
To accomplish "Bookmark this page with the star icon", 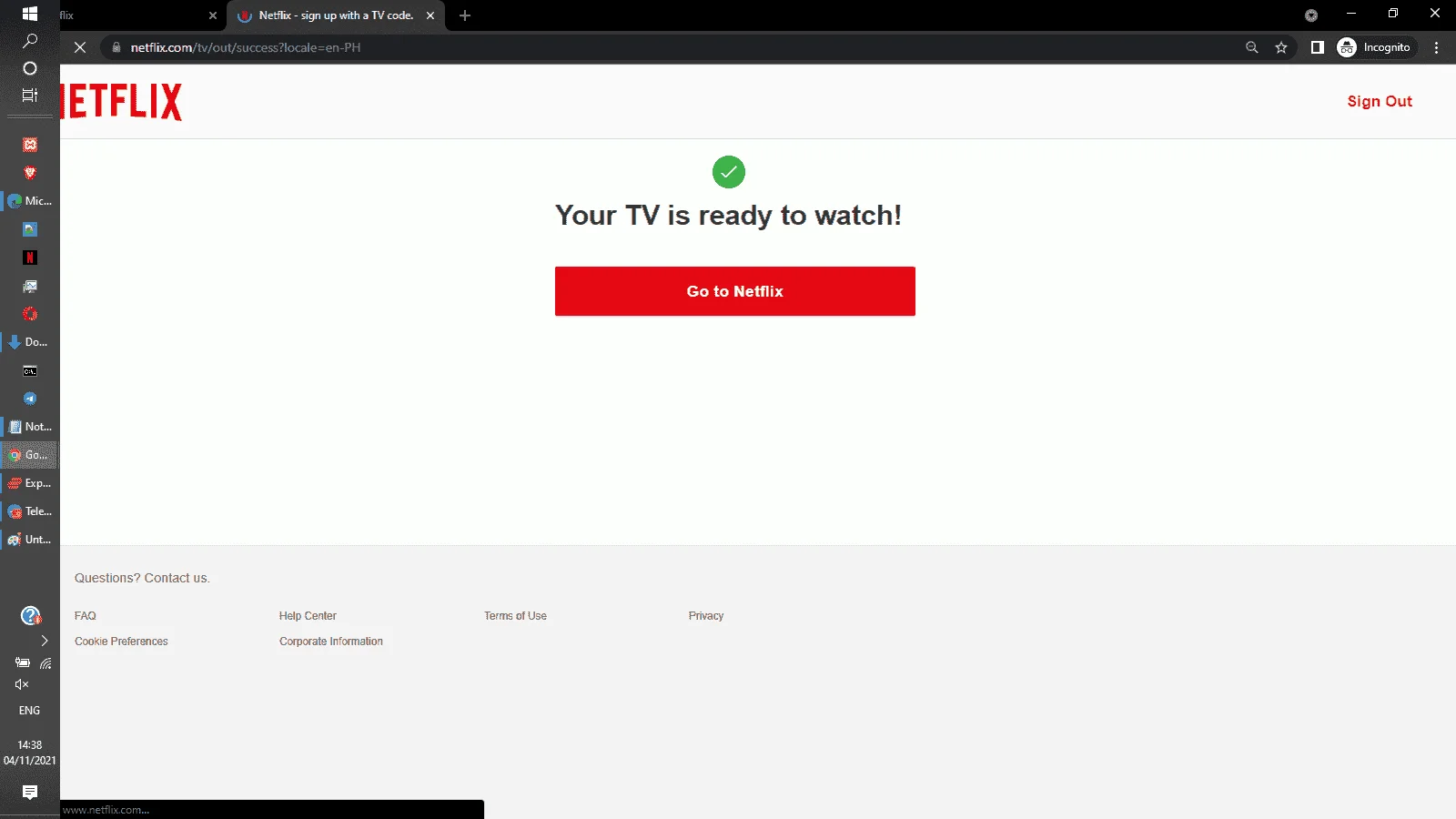I will (x=1281, y=47).
